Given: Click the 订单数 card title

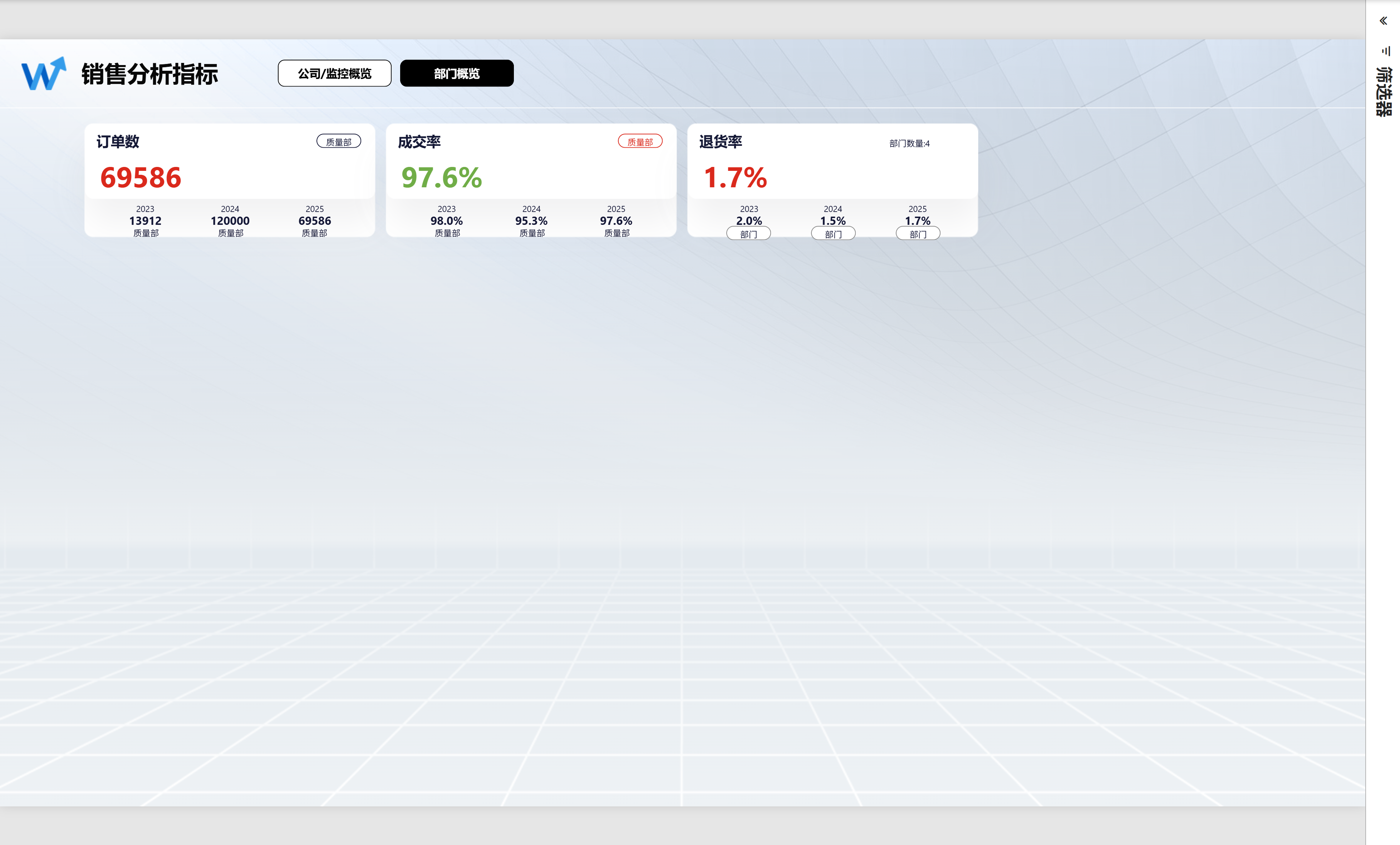Looking at the screenshot, I should point(118,142).
